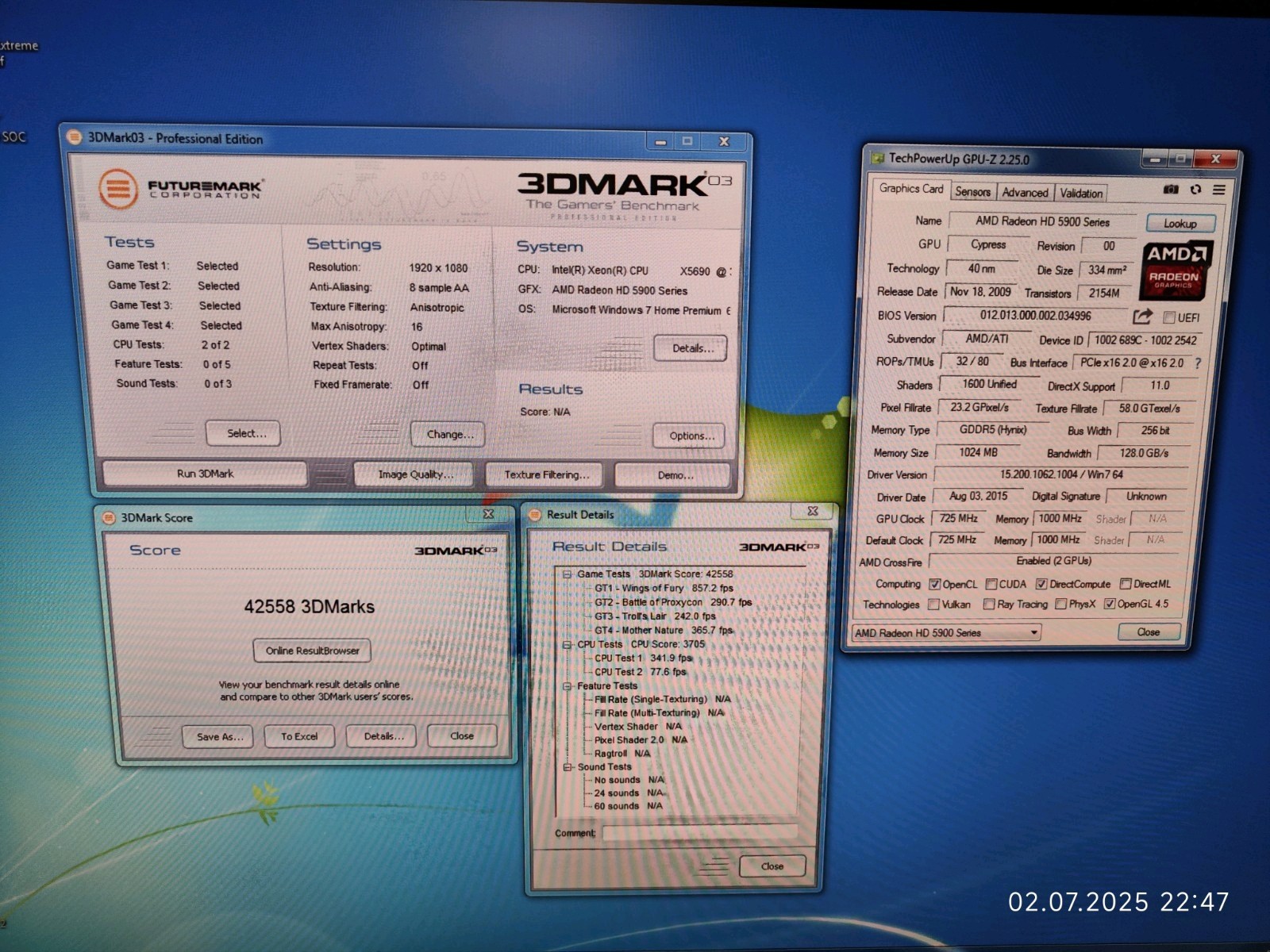
Task: Toggle the UEFI checkbox in GPU-Z
Action: pyautogui.click(x=1168, y=317)
